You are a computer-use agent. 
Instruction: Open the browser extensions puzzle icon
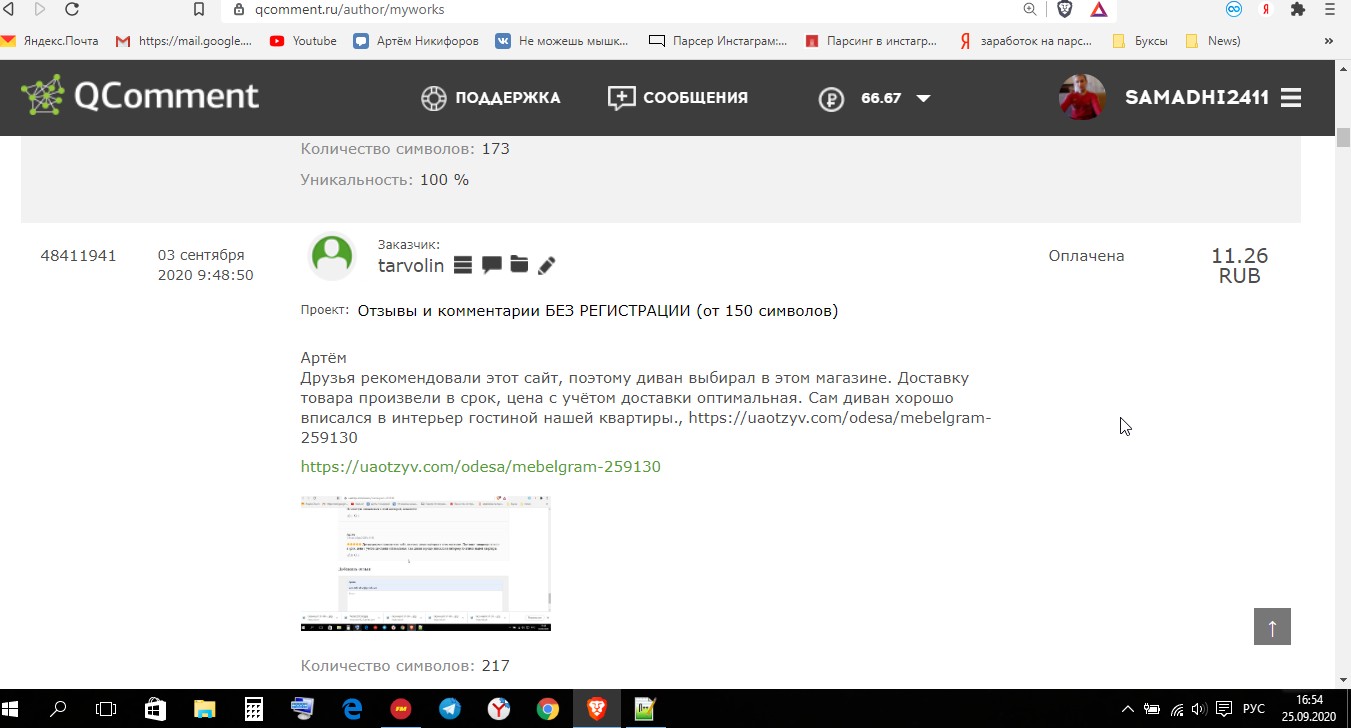click(1298, 10)
